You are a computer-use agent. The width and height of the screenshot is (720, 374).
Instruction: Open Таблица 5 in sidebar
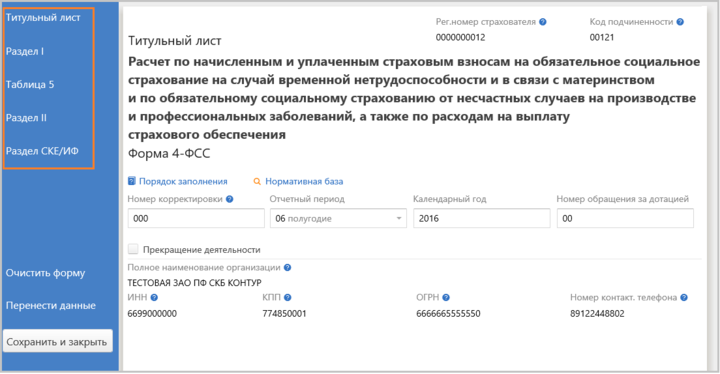[x=30, y=85]
